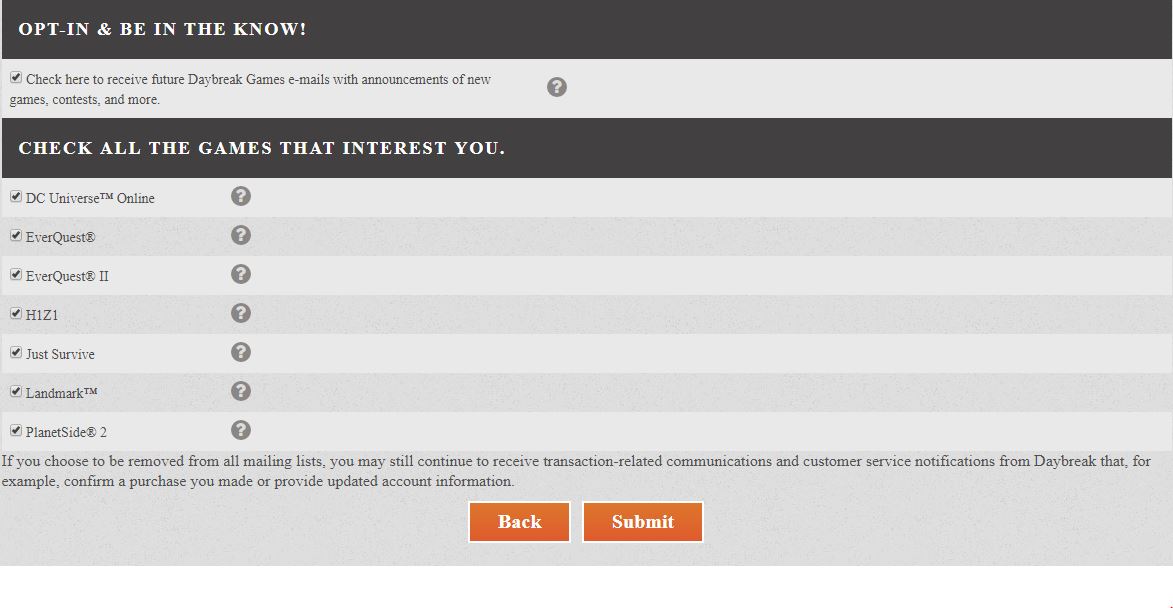Click question mark icon next to H1Z1
This screenshot has height=608, width=1173.
pyautogui.click(x=240, y=313)
